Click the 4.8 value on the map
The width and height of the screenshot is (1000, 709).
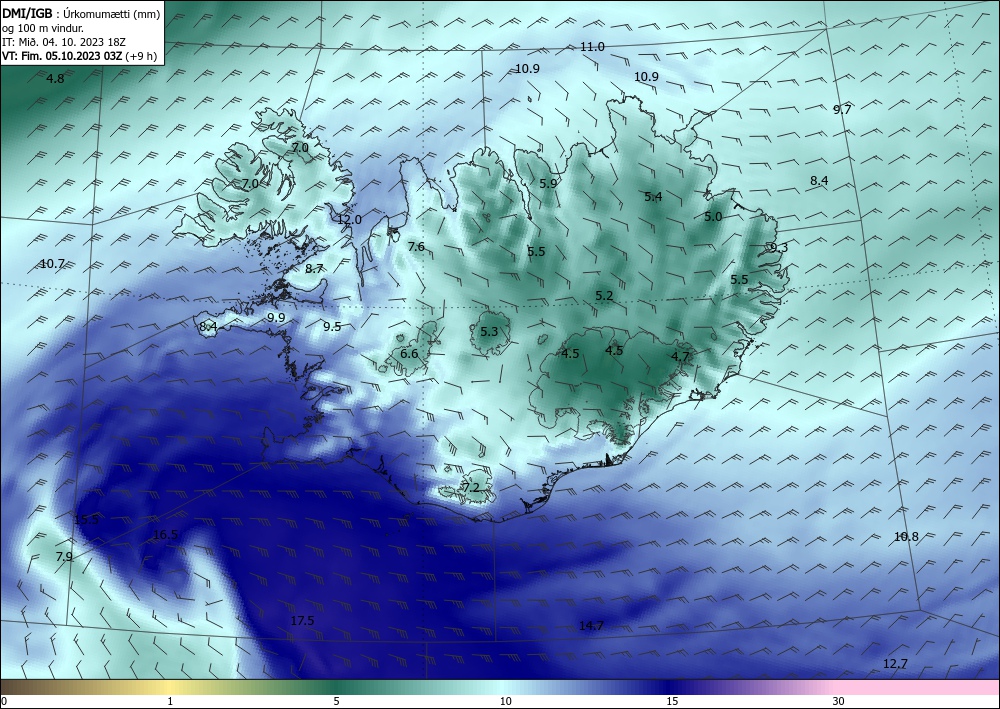pos(56,79)
